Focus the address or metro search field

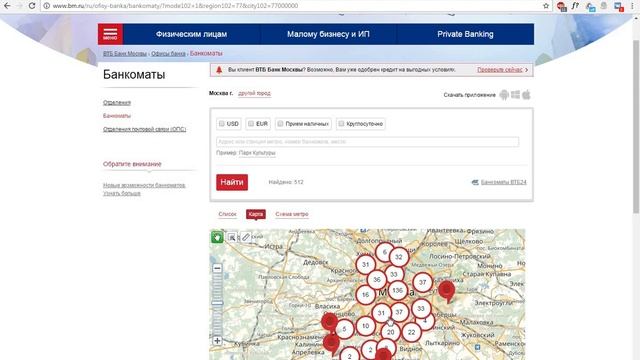[367, 142]
